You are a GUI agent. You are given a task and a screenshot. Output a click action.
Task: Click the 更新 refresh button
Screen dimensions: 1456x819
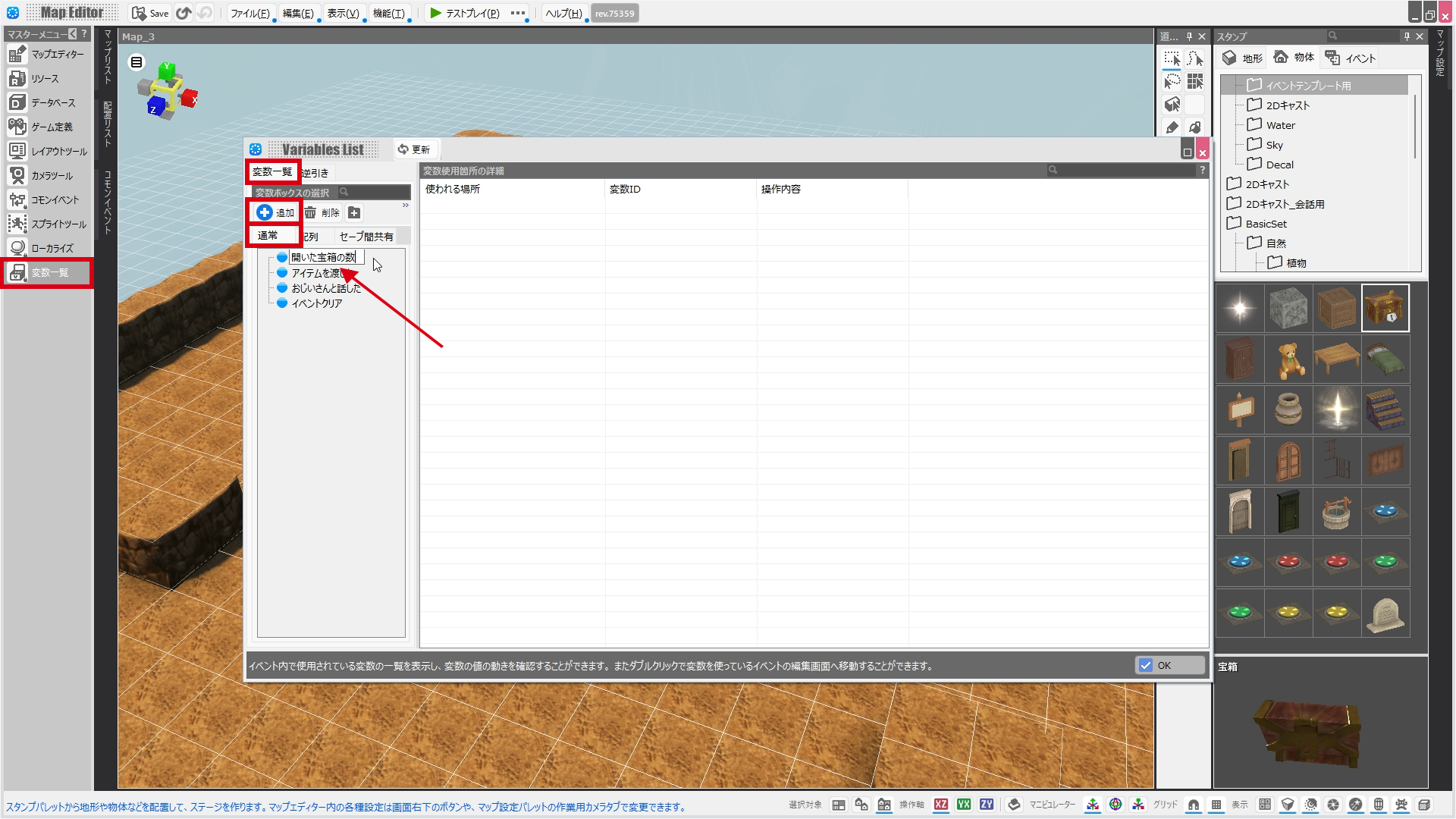pyautogui.click(x=414, y=149)
